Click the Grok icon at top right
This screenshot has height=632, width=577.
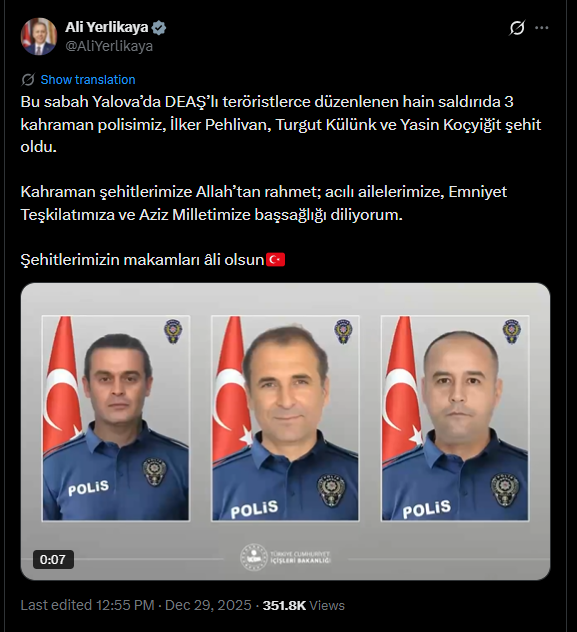(517, 28)
